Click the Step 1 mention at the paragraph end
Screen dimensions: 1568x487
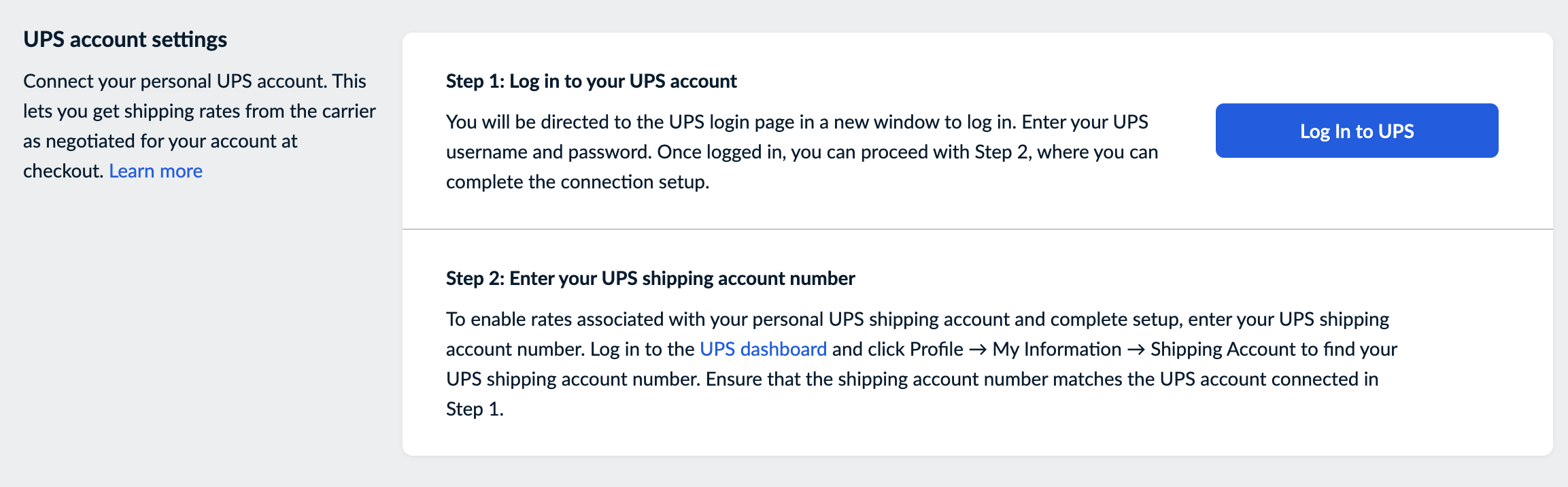pyautogui.click(x=475, y=409)
